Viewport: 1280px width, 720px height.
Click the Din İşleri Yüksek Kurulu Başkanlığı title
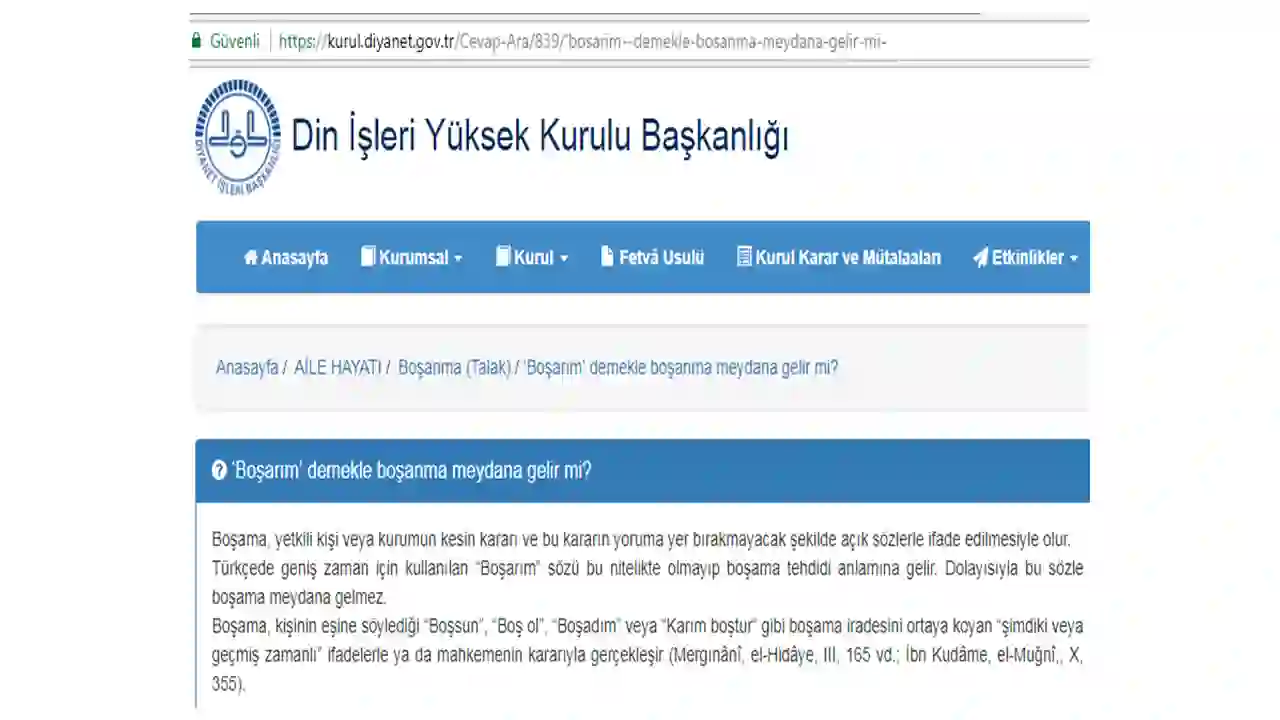540,137
